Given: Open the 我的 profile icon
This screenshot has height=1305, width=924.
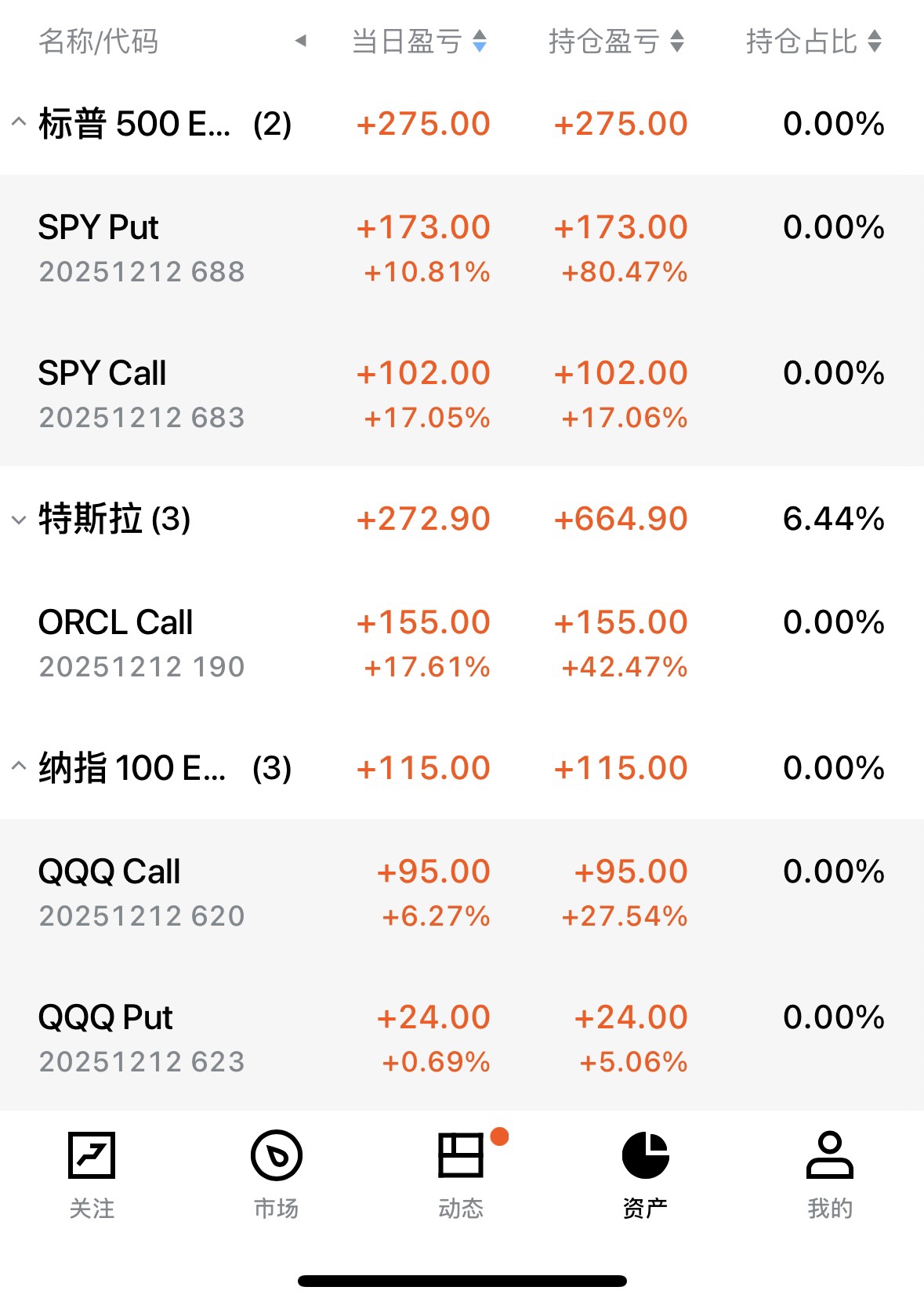Looking at the screenshot, I should tap(829, 1155).
